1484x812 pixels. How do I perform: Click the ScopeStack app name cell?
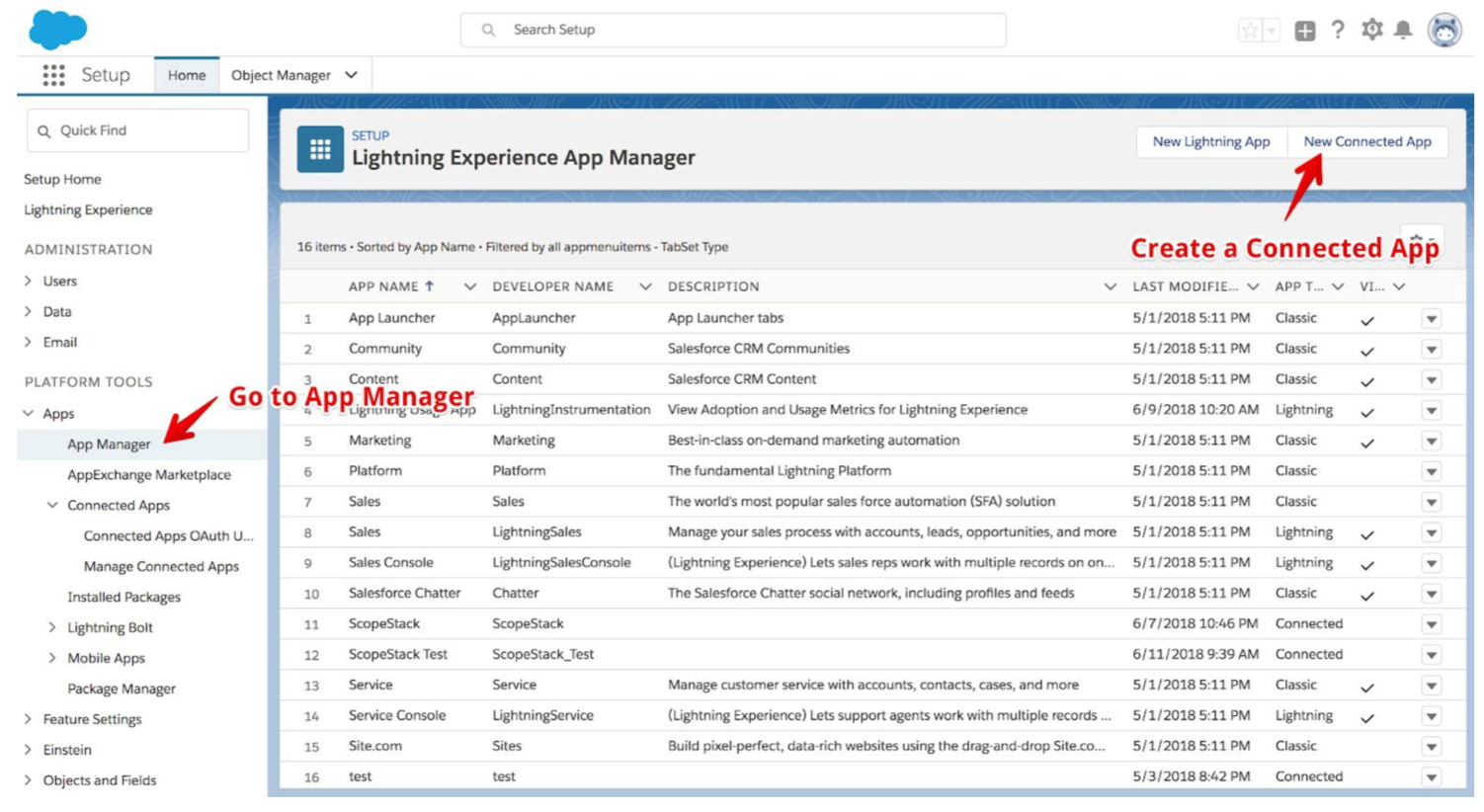click(384, 623)
